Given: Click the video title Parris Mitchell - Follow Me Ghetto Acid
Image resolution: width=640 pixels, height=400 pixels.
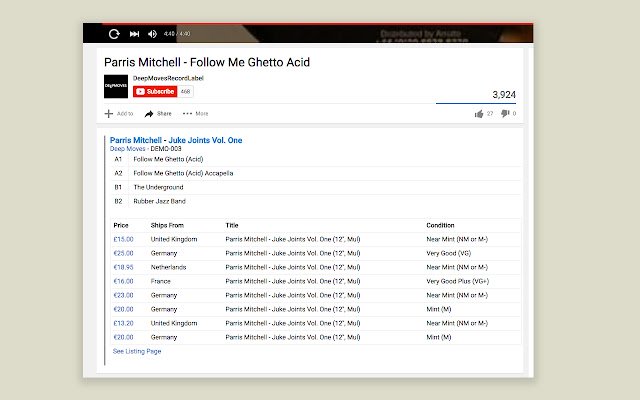Looking at the screenshot, I should click(207, 62).
